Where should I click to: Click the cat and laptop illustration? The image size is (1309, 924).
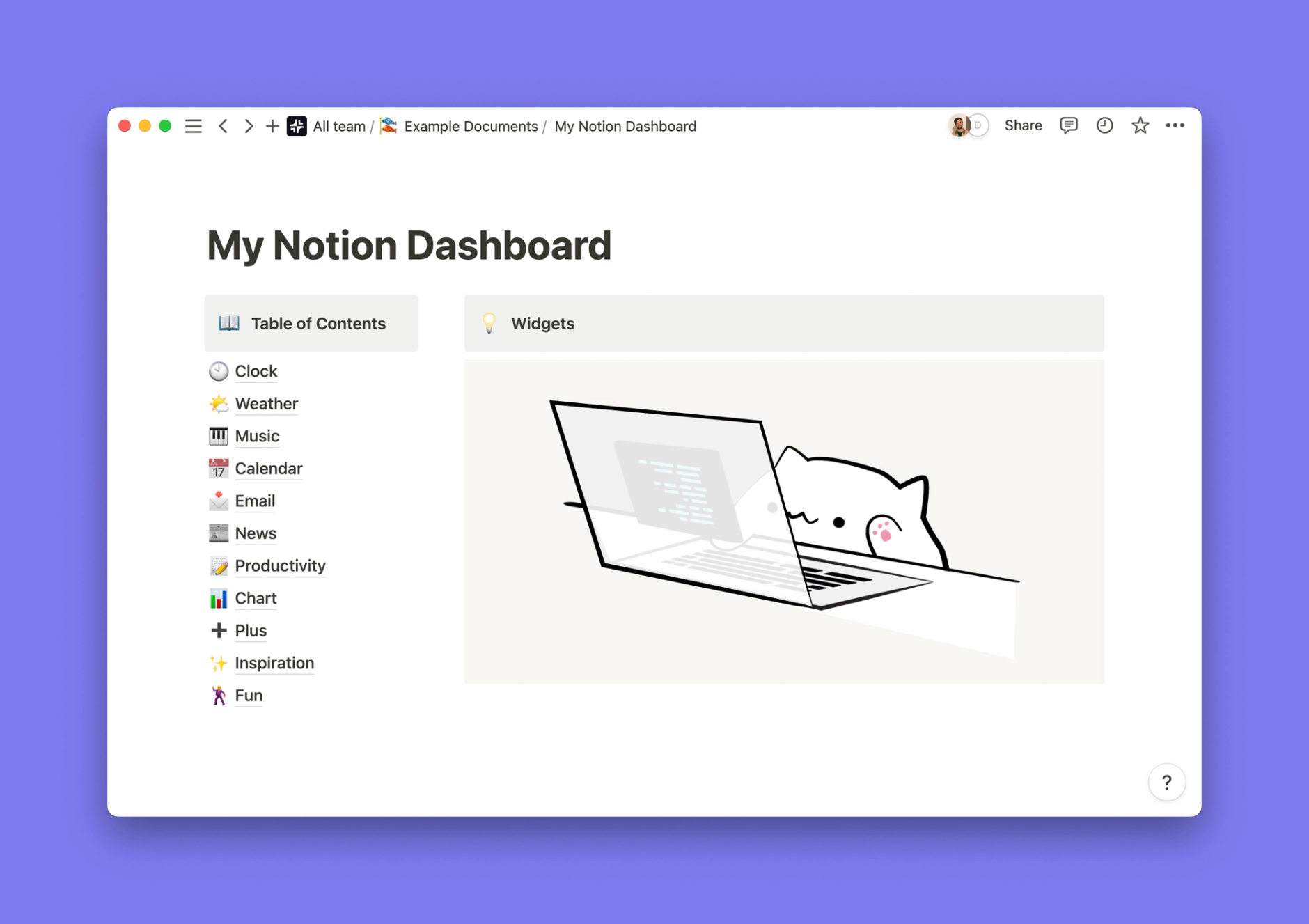784,522
